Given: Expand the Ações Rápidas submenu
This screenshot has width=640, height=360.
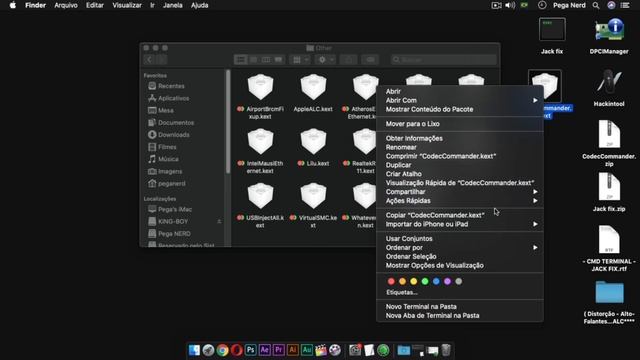Looking at the screenshot, I should click(x=460, y=201).
